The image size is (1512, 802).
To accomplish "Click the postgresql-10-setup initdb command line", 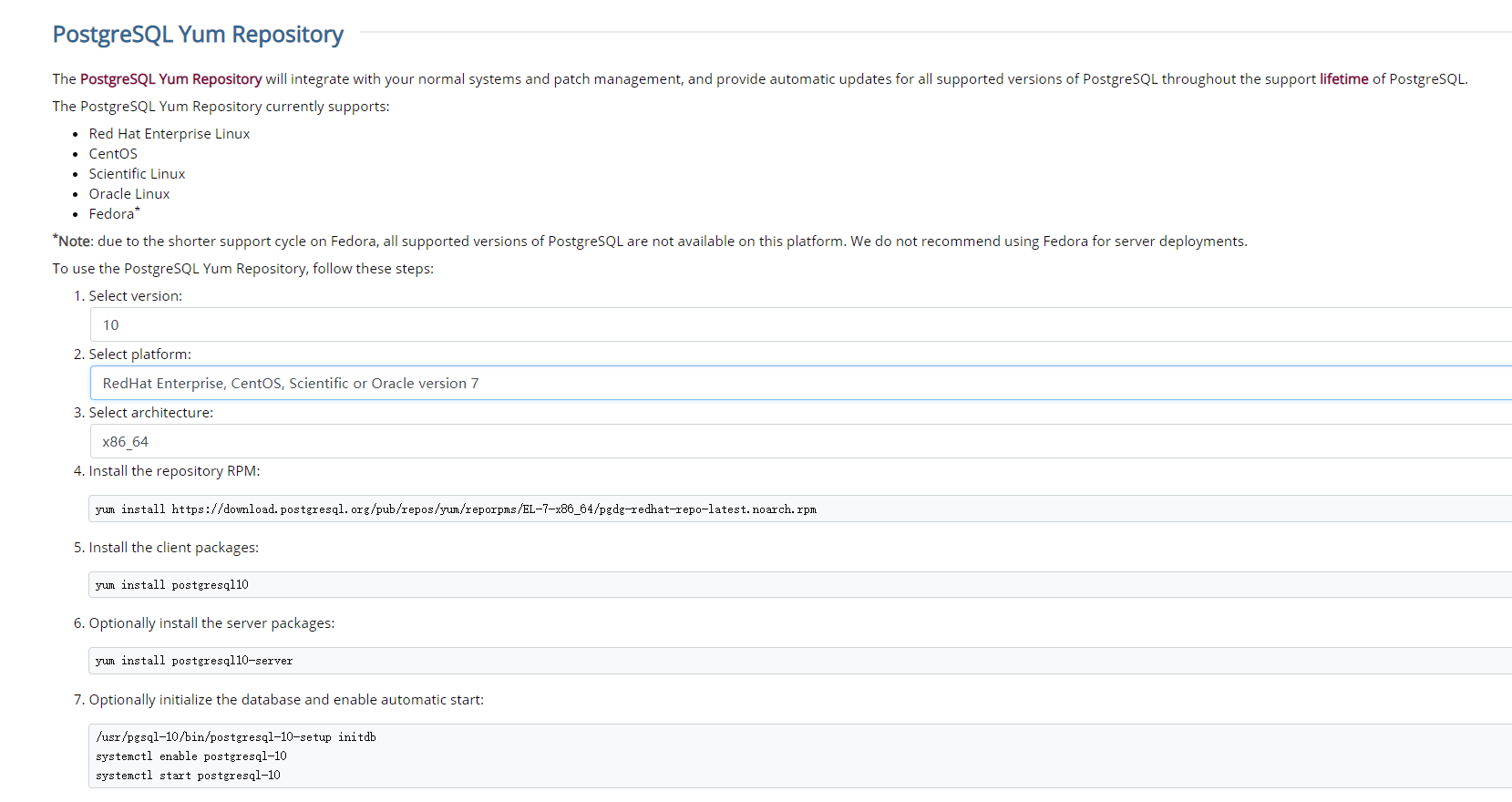I will (x=236, y=737).
